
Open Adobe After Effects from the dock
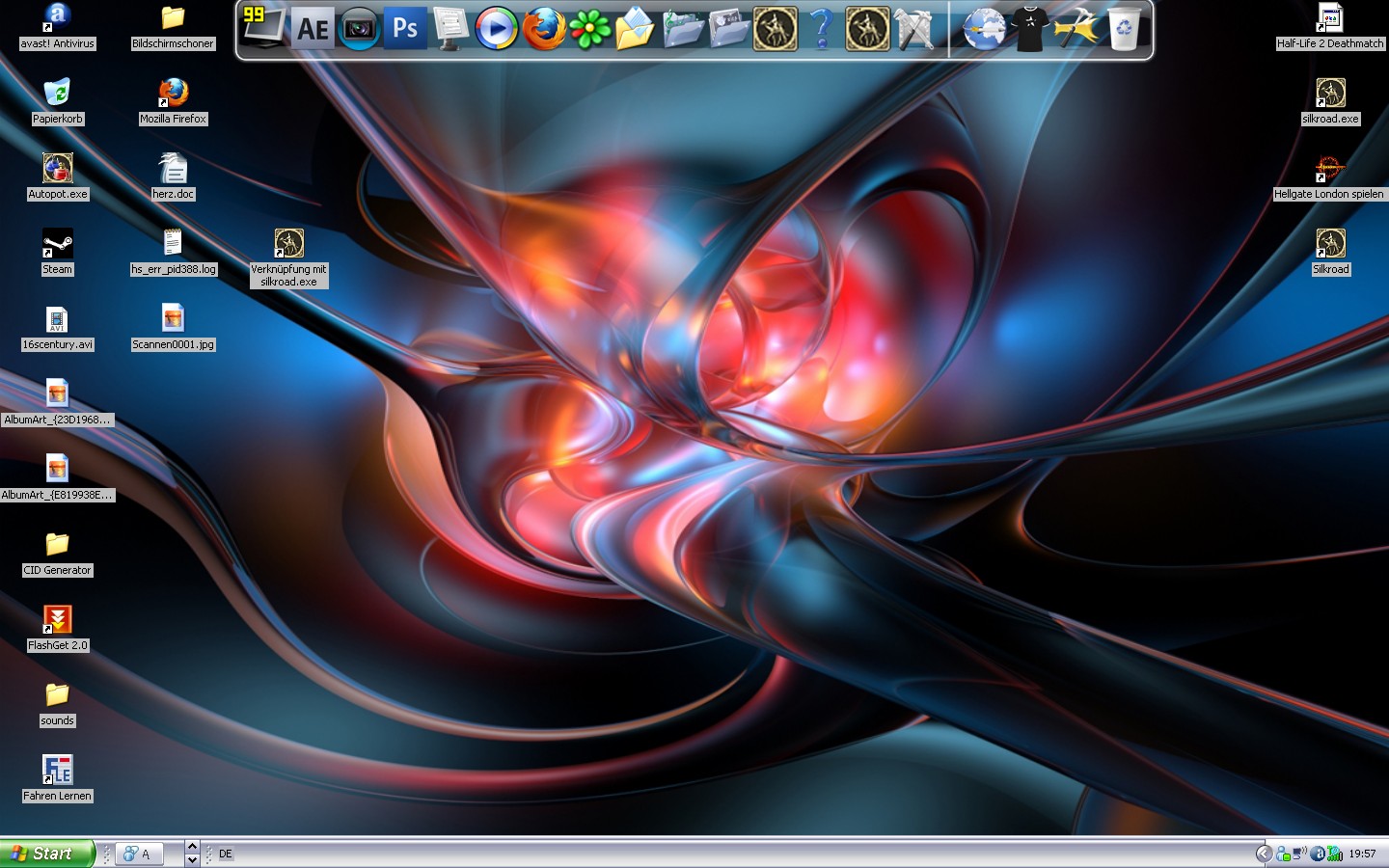coord(312,29)
